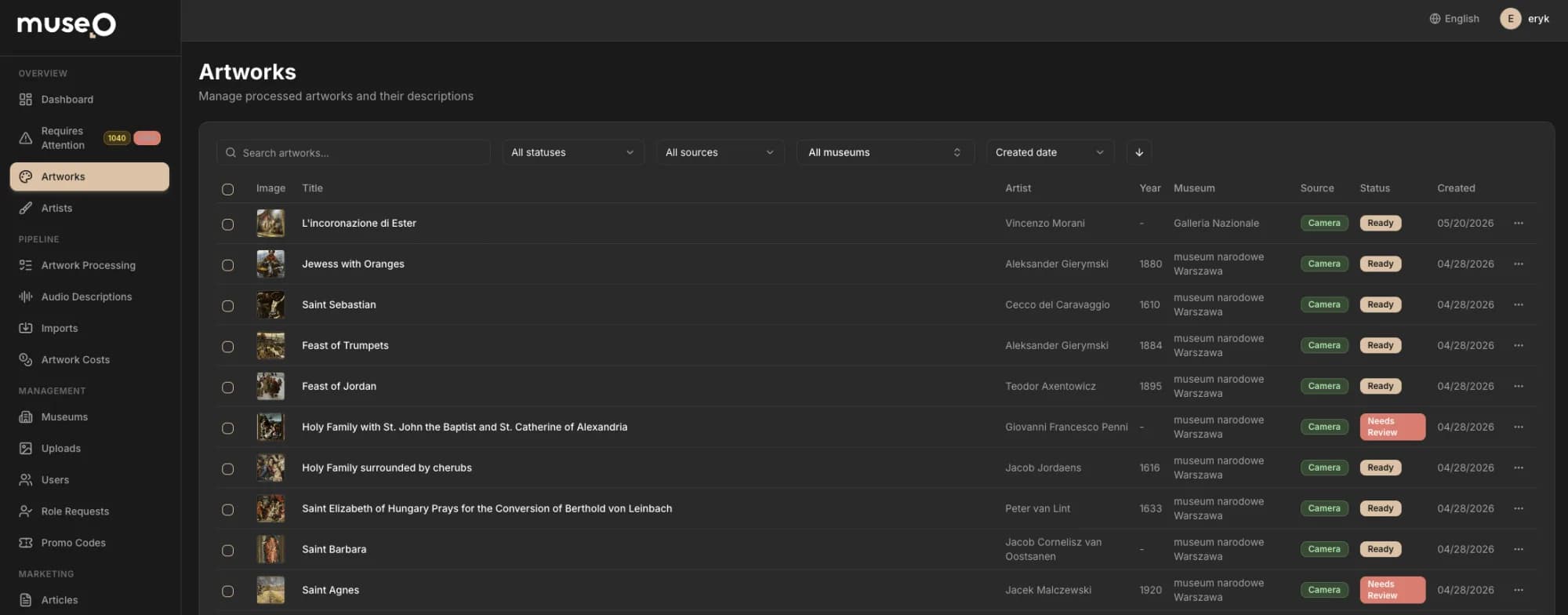Open actions menu for Holy Family surrounded by cherubs
The width and height of the screenshot is (1568, 615).
pos(1519,468)
